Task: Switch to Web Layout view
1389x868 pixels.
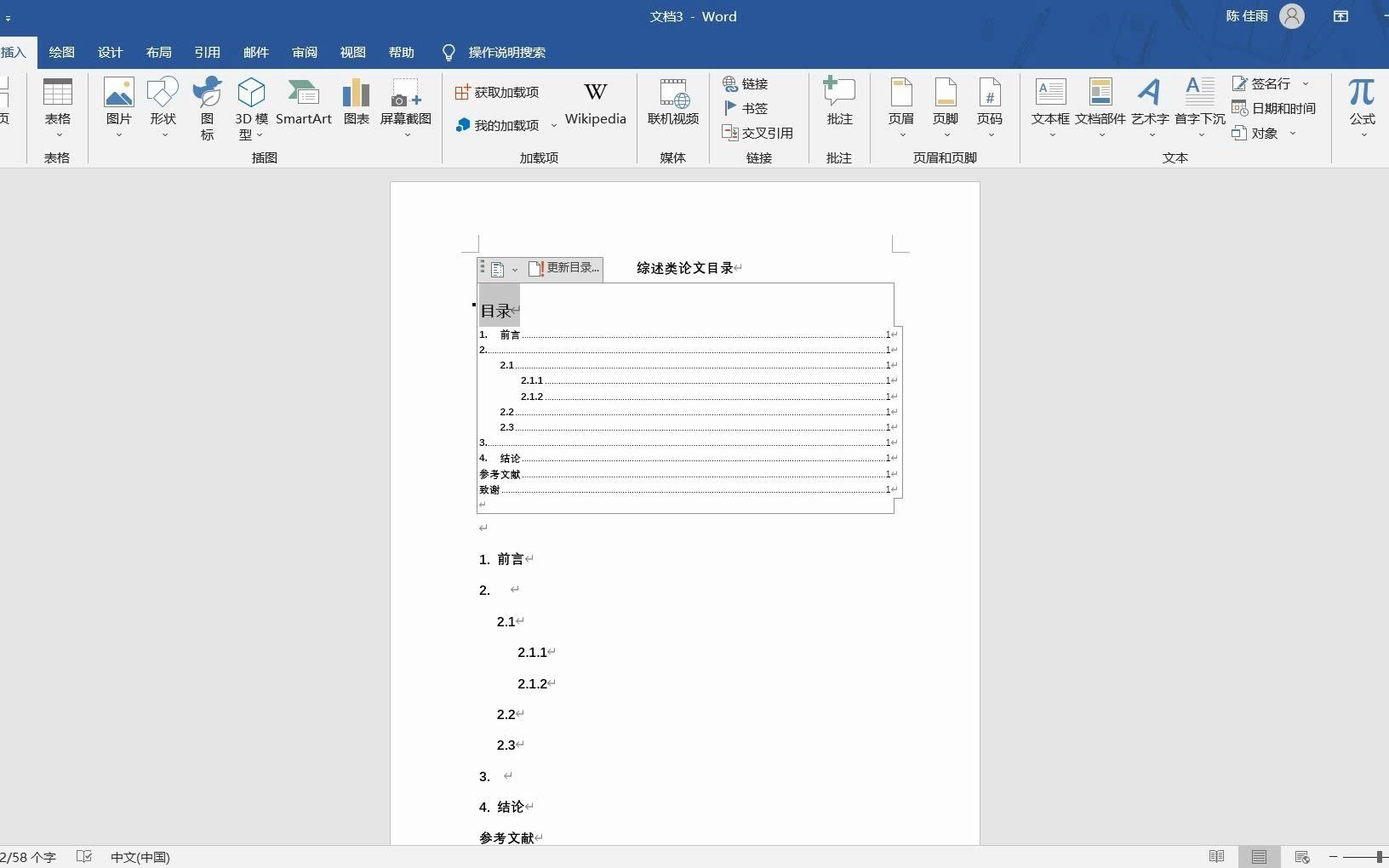Action: pos(1301,857)
